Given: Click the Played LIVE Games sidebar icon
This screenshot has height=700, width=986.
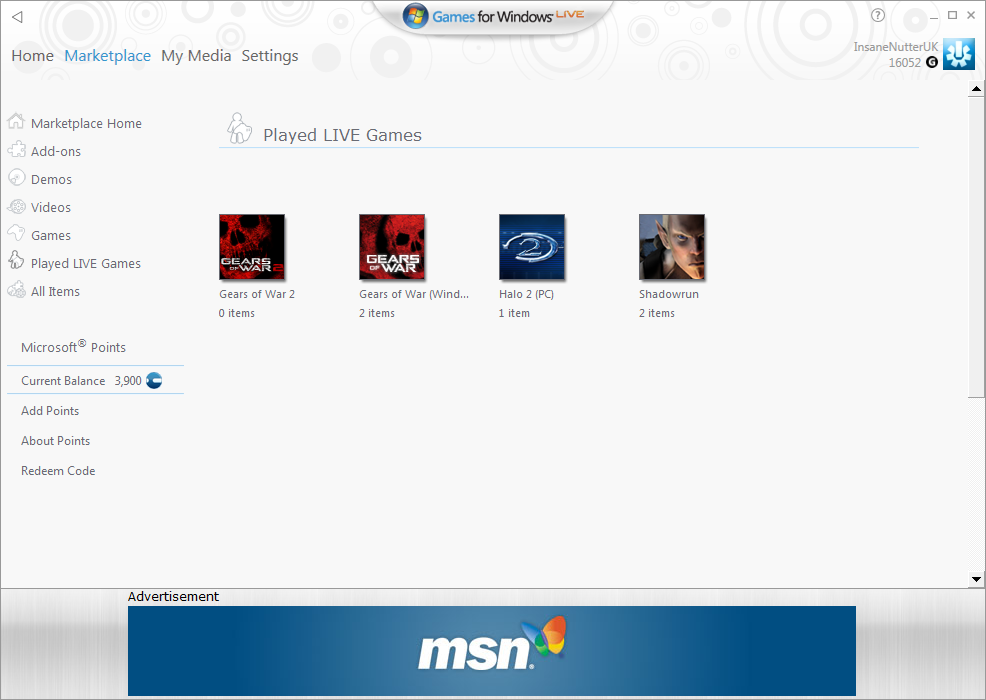Looking at the screenshot, I should click(x=16, y=260).
